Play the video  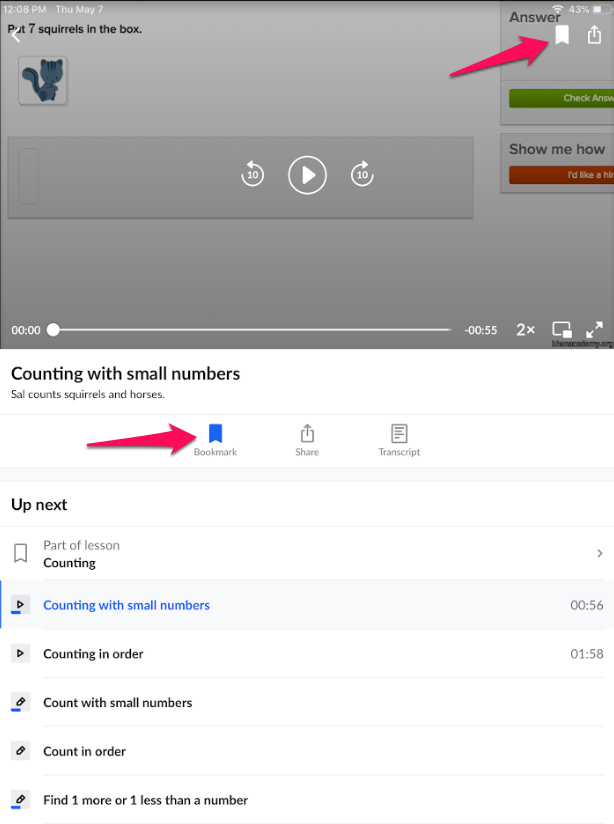click(x=308, y=175)
